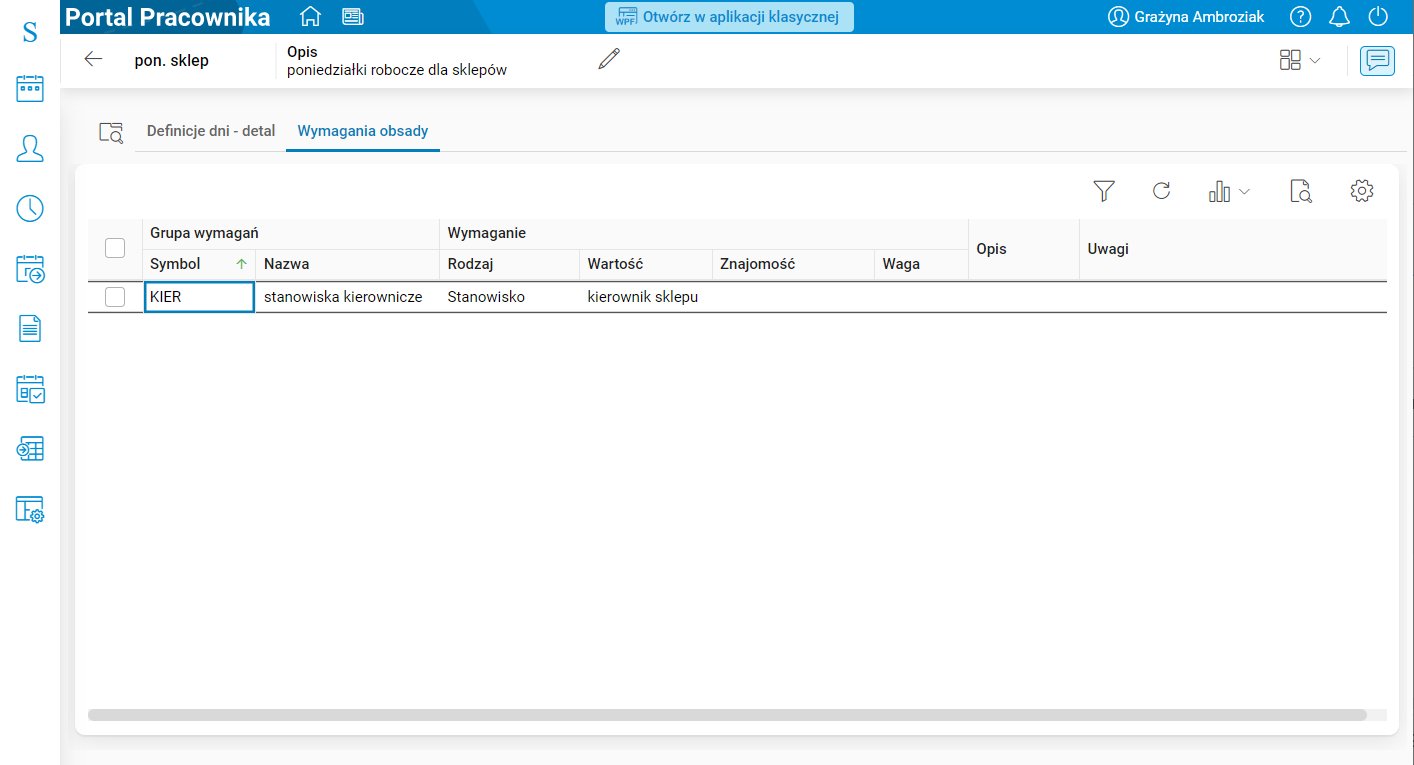The image size is (1414, 765).
Task: Filter the table with the funnel icon
Action: 1104,191
